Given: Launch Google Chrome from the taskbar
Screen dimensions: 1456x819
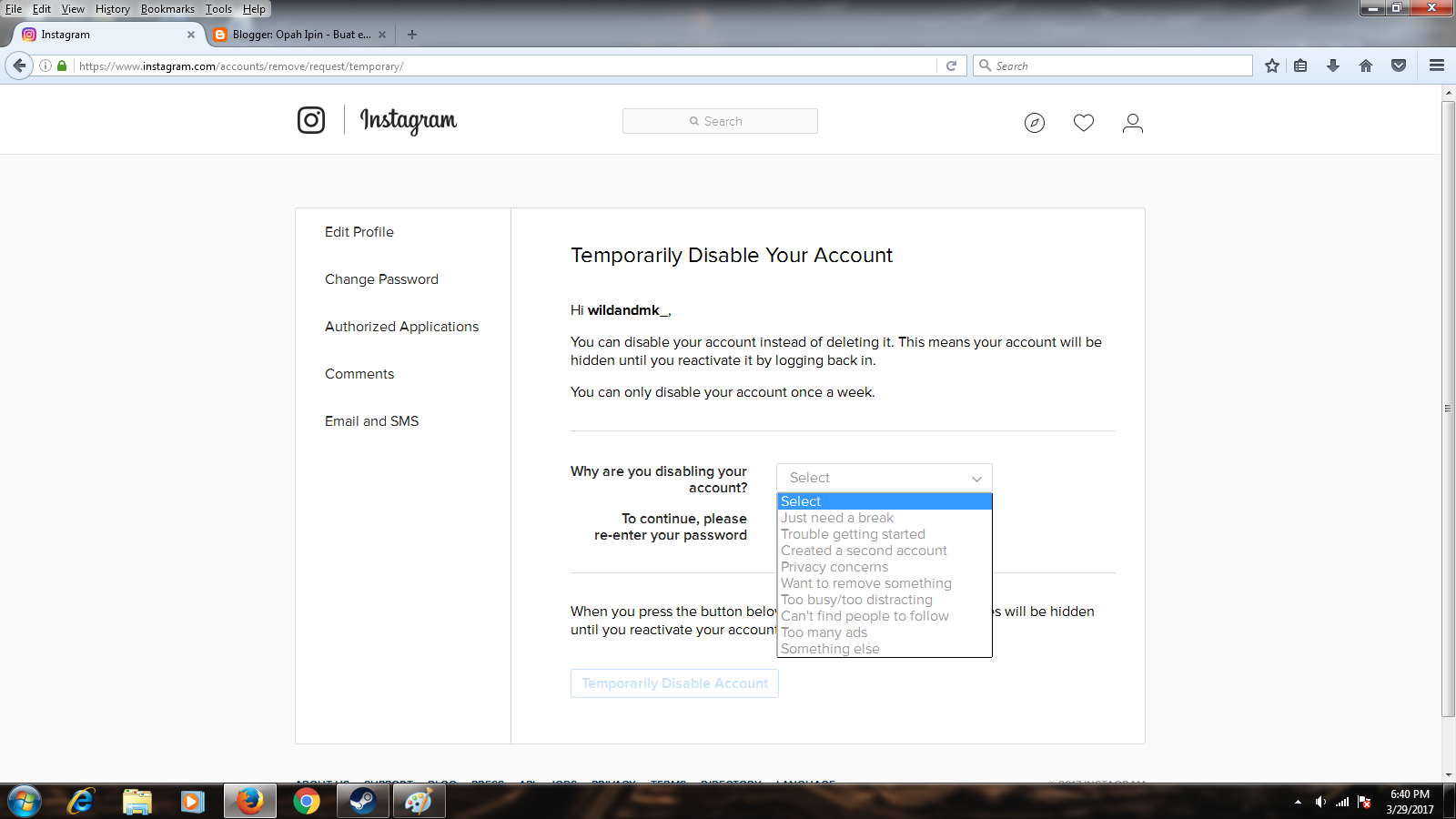Looking at the screenshot, I should click(x=307, y=802).
